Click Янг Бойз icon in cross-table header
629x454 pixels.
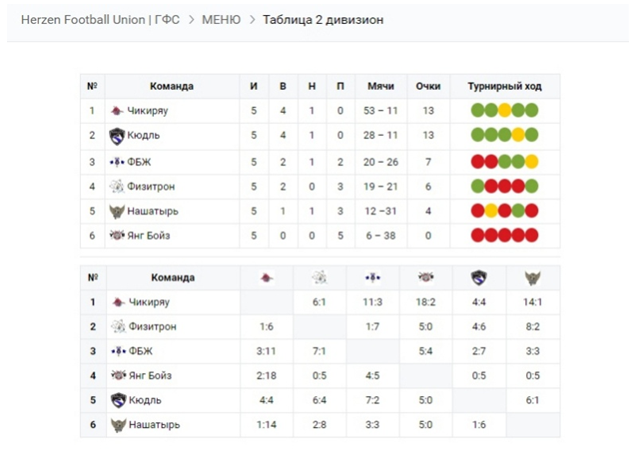pyautogui.click(x=426, y=277)
